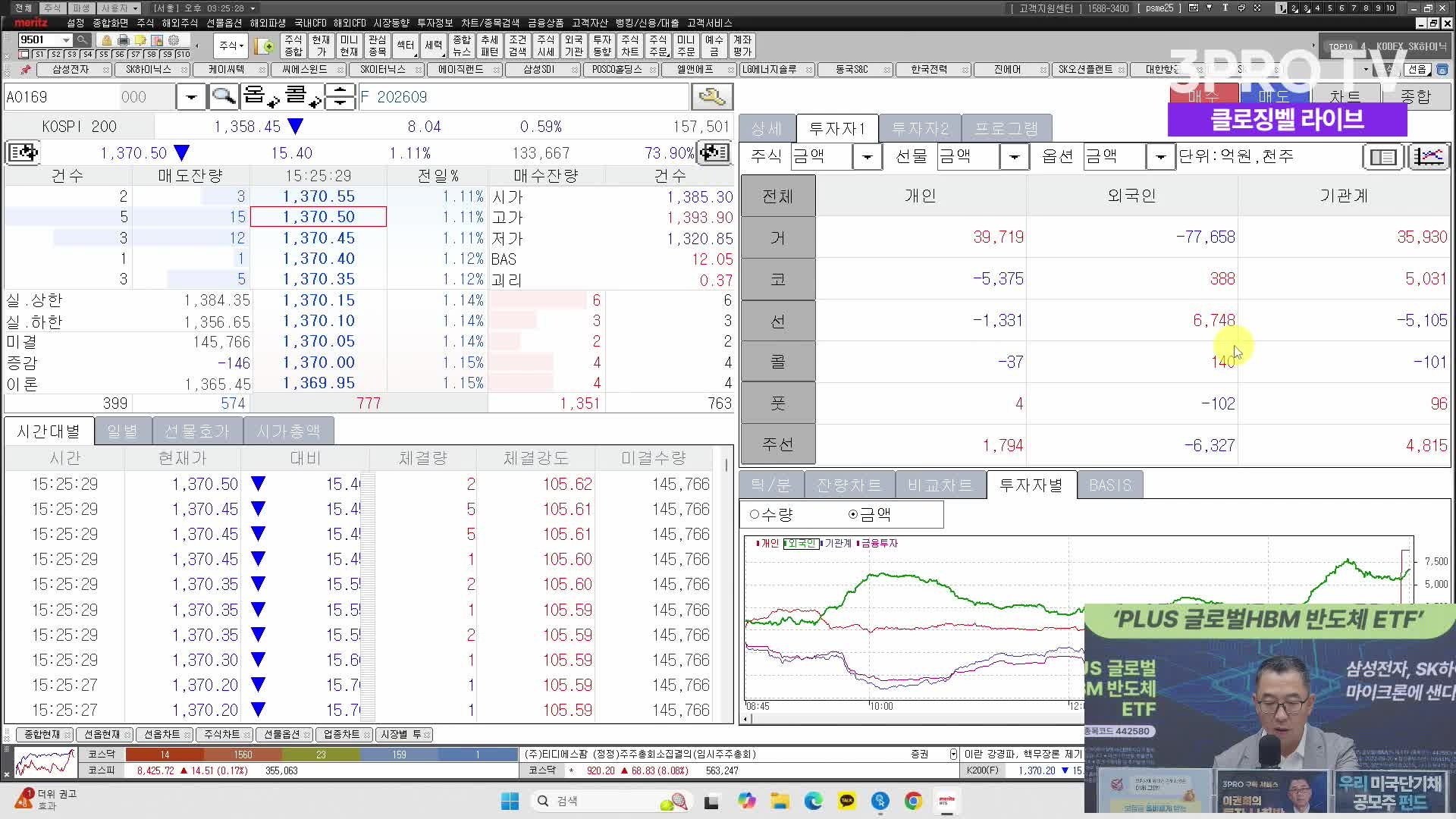Expand the 선물 금액 unit dropdown
This screenshot has width=1456, height=819.
[x=1014, y=157]
